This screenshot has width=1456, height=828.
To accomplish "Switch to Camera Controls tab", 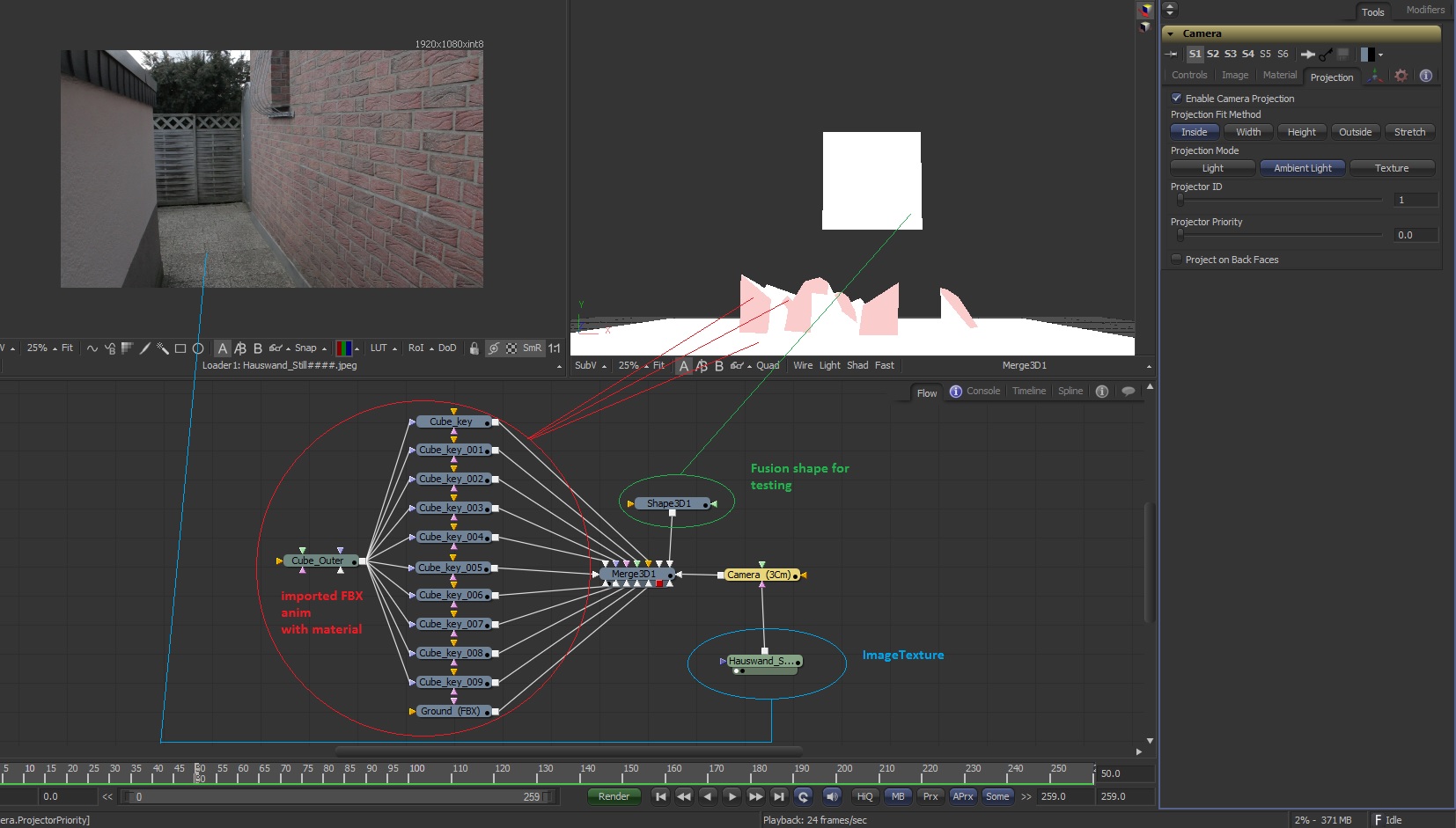I will [x=1189, y=76].
